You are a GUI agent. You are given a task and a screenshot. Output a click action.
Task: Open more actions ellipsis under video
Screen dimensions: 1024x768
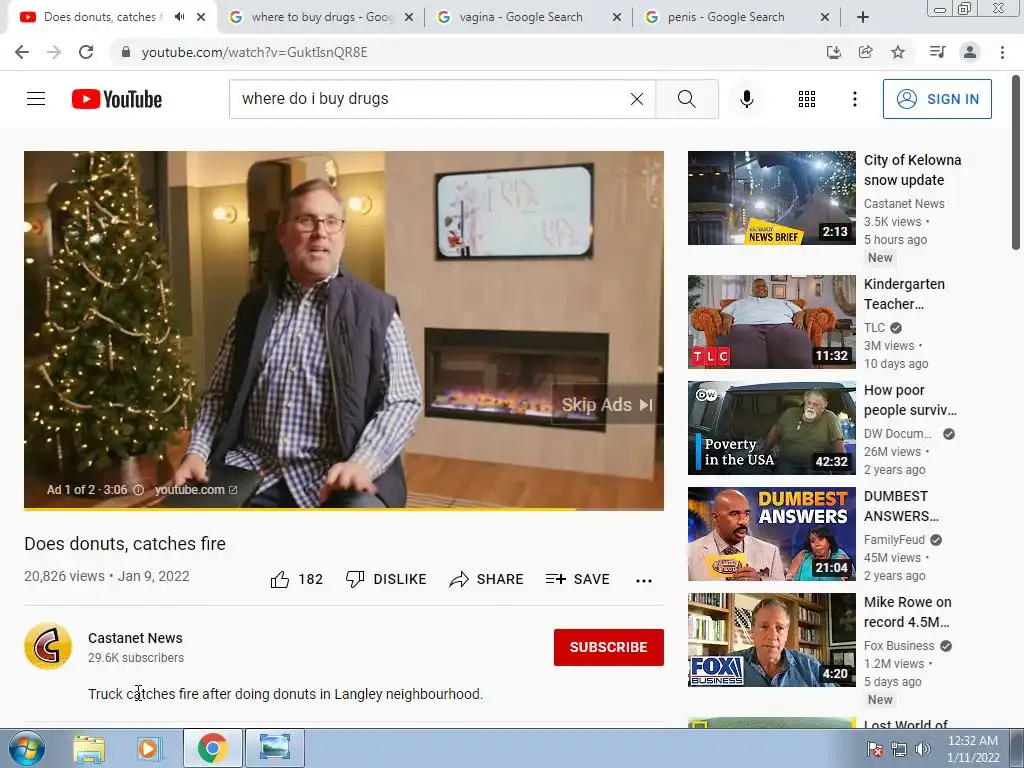click(x=644, y=581)
